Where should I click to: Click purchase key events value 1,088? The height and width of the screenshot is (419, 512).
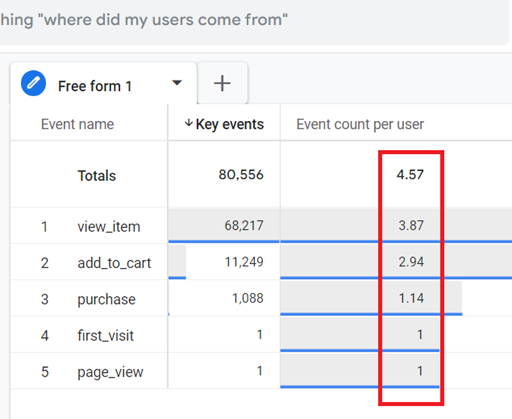click(248, 298)
